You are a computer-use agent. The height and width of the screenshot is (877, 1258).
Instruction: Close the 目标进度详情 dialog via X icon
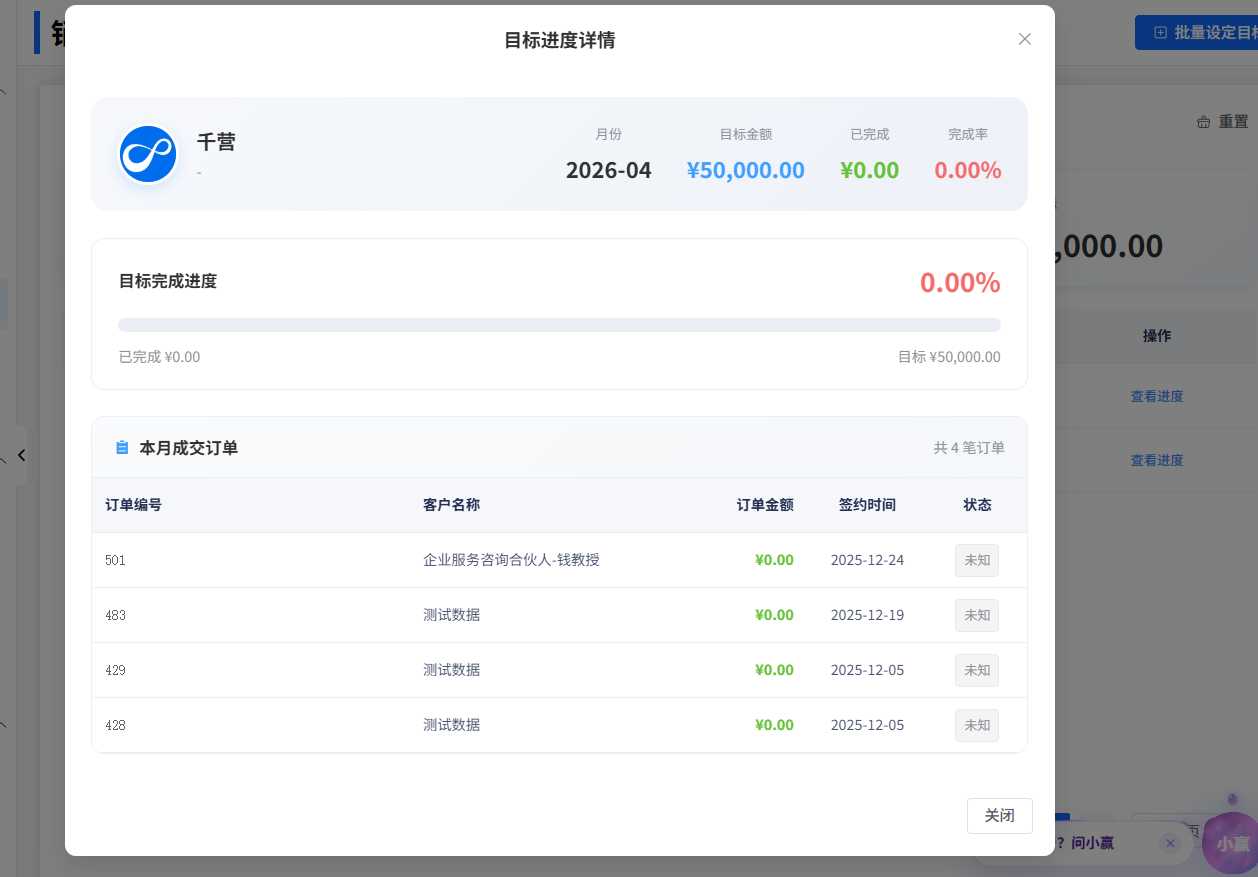(1024, 39)
